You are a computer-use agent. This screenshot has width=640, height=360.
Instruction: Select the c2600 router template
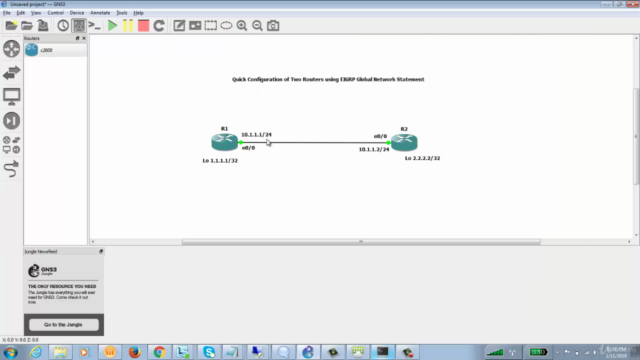55,50
